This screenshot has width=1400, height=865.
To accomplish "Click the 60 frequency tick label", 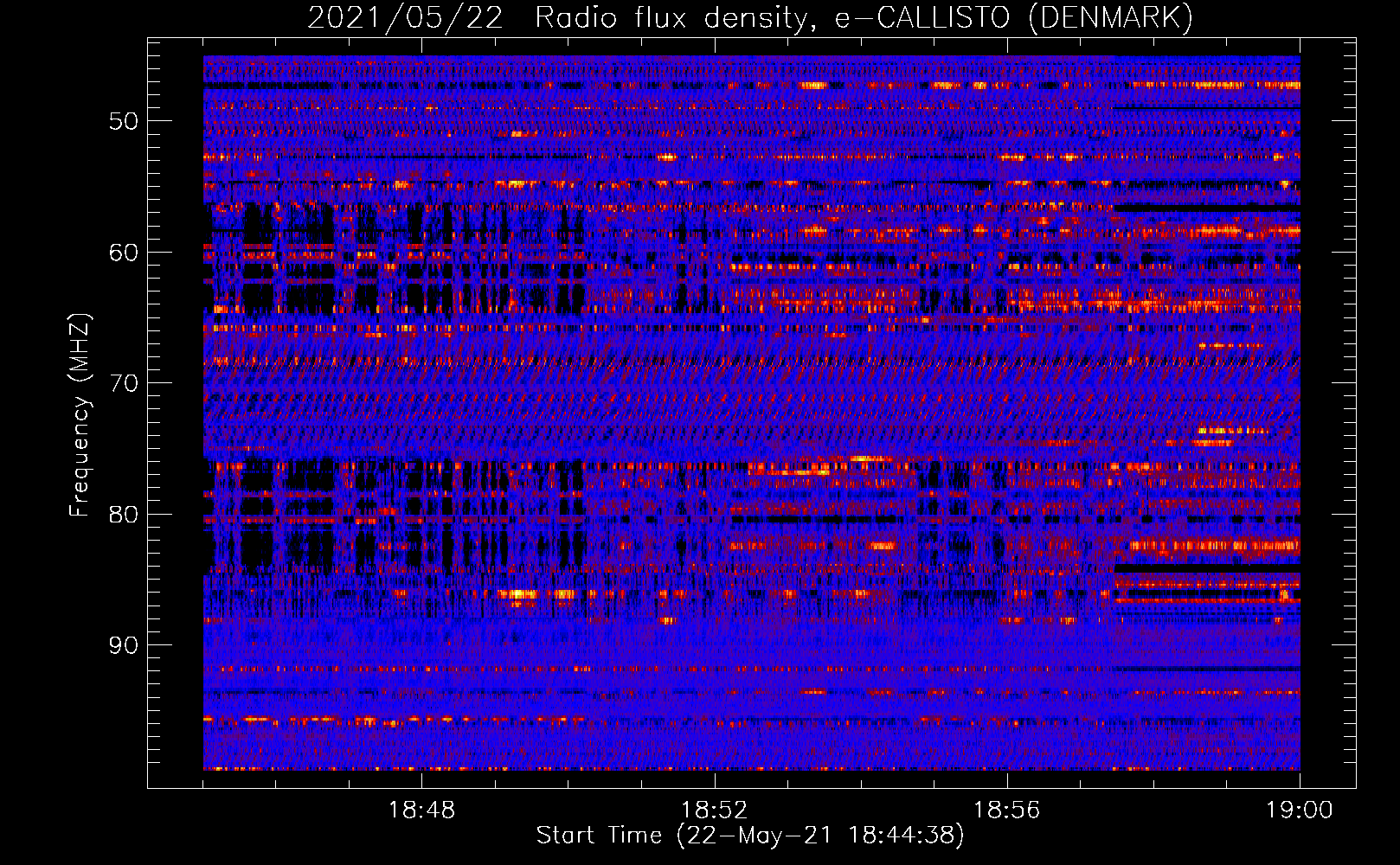I will click(124, 253).
